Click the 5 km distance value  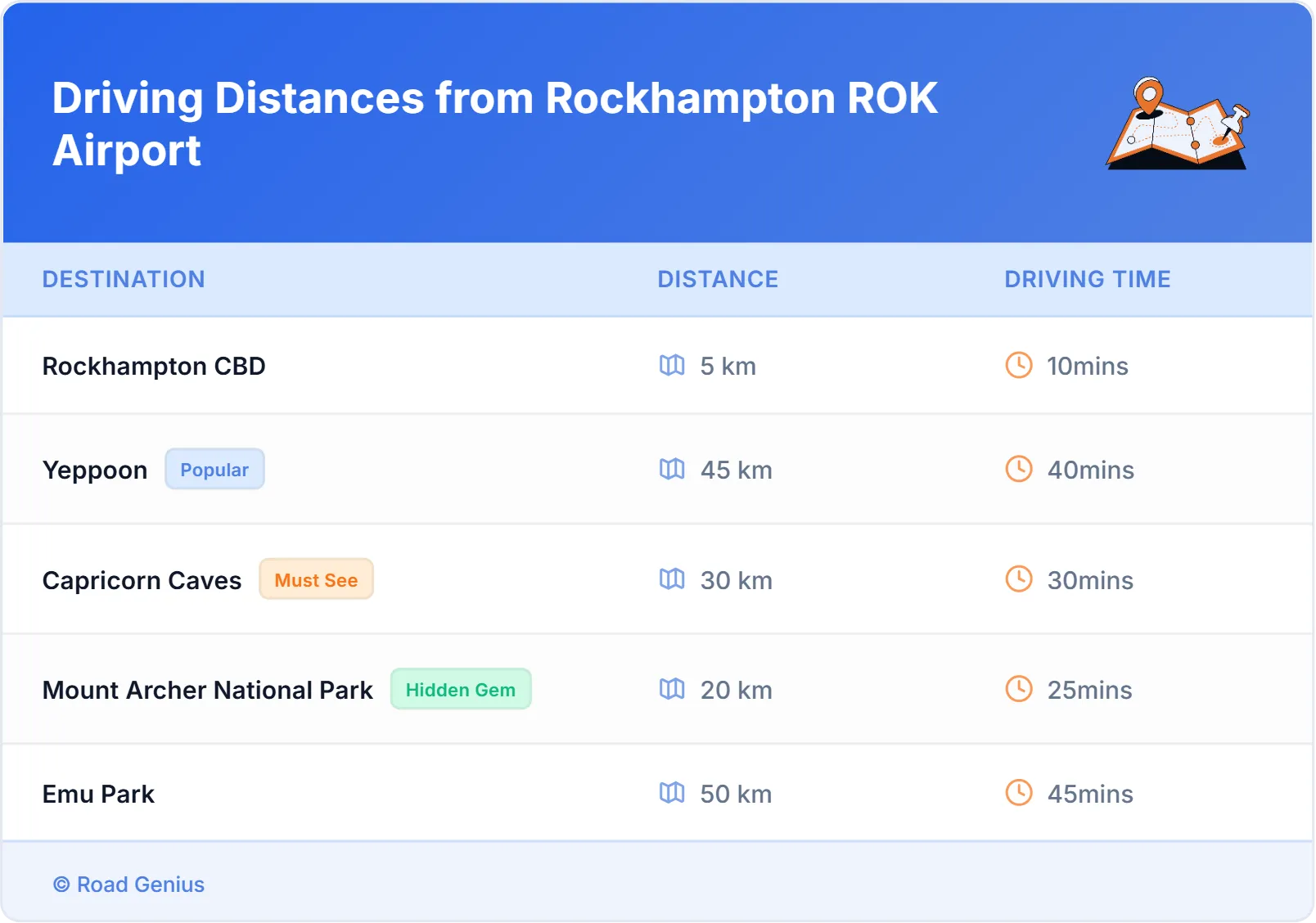728,366
